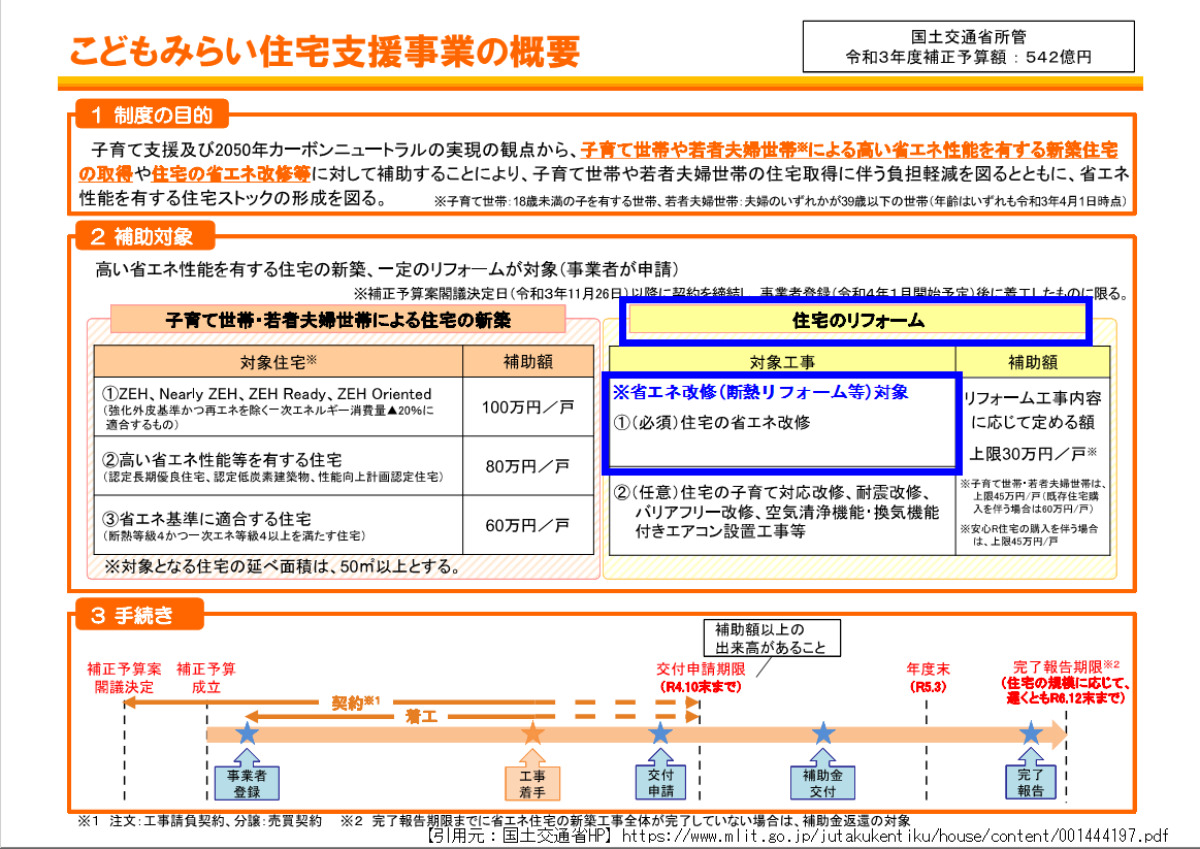Click the 年度末 timeline label

[x=927, y=668]
